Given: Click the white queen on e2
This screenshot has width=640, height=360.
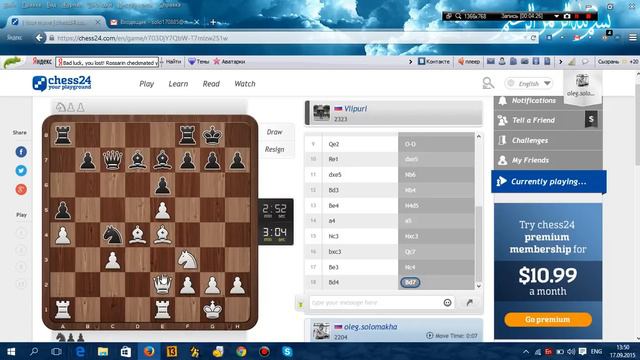Looking at the screenshot, I should click(x=162, y=284).
